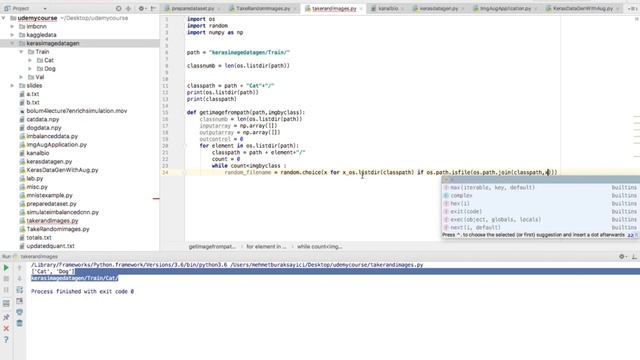This screenshot has height=360, width=640.
Task: Click scroll-from-source target icon in Project header
Action: pos(118,8)
